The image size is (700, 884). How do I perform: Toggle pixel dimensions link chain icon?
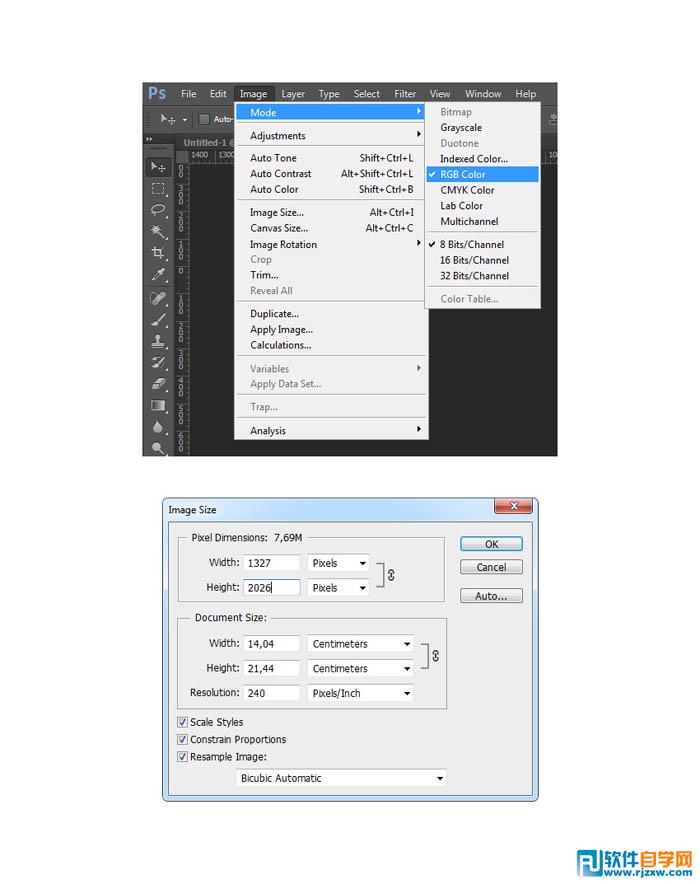tap(391, 574)
